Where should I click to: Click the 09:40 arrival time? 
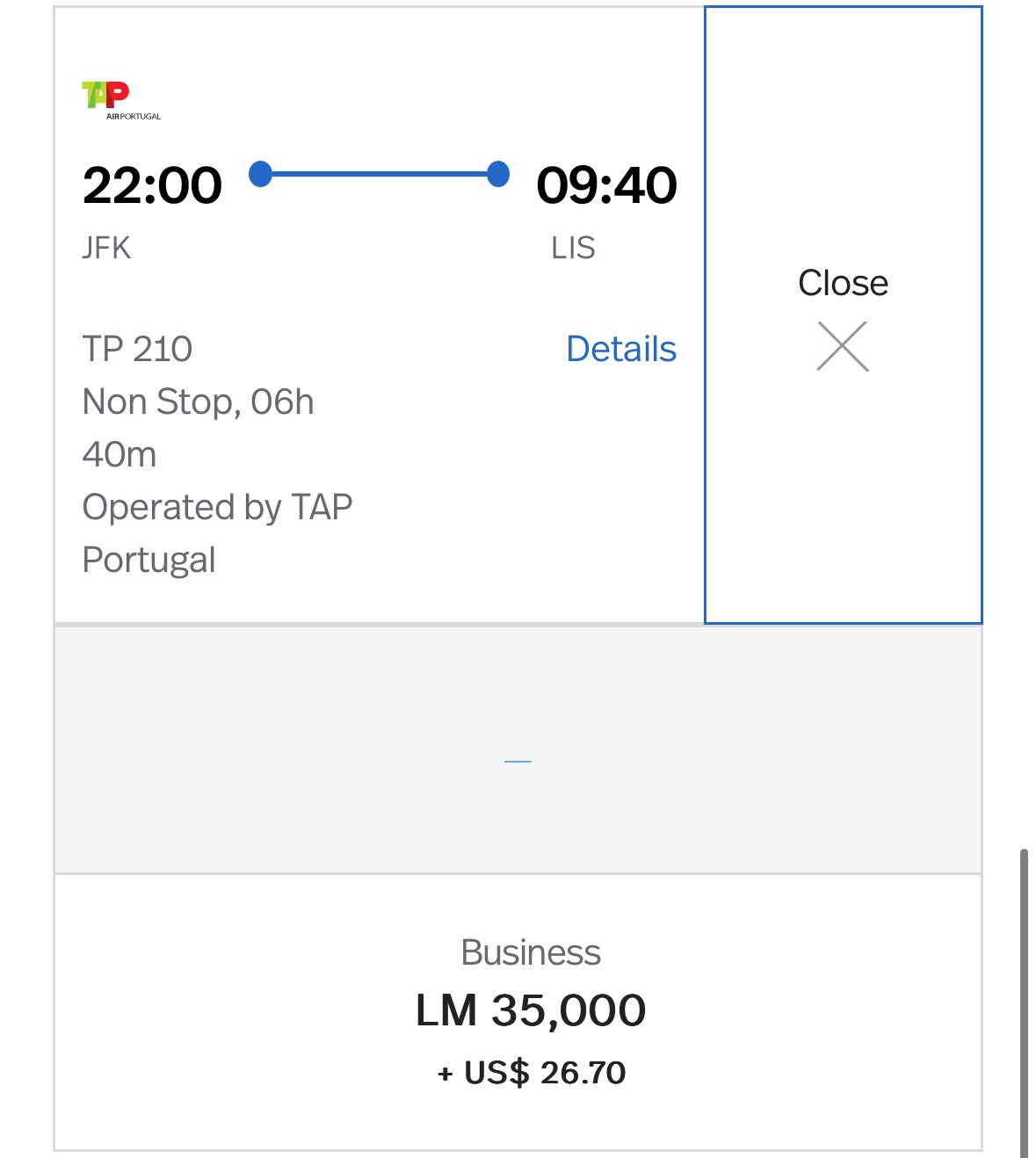606,185
